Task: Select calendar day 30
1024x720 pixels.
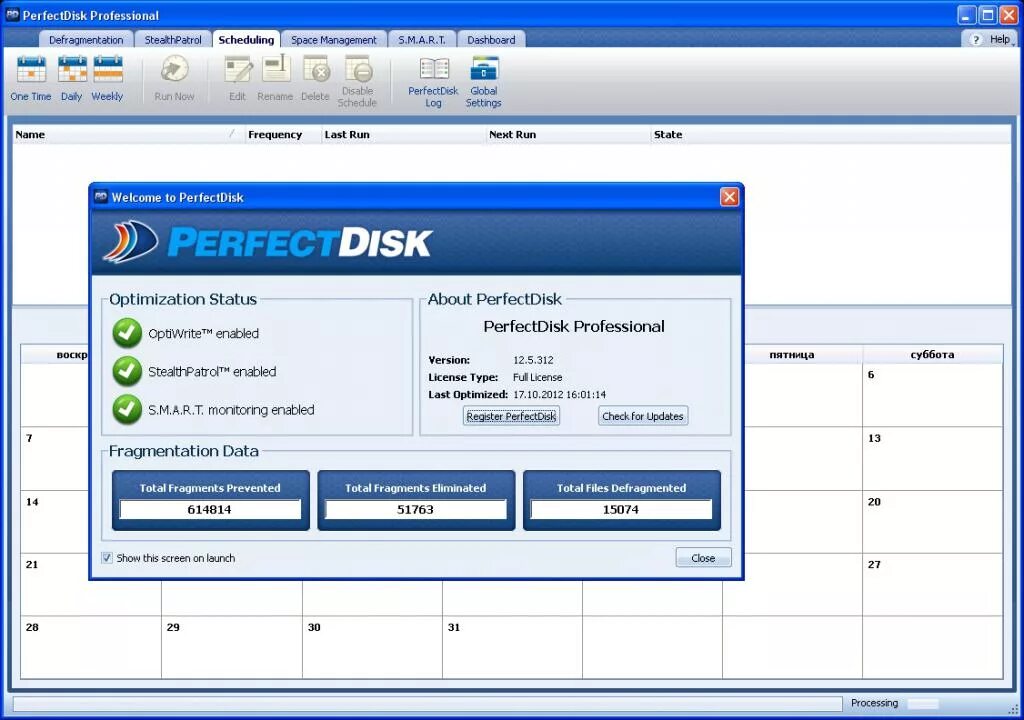Action: pos(372,647)
